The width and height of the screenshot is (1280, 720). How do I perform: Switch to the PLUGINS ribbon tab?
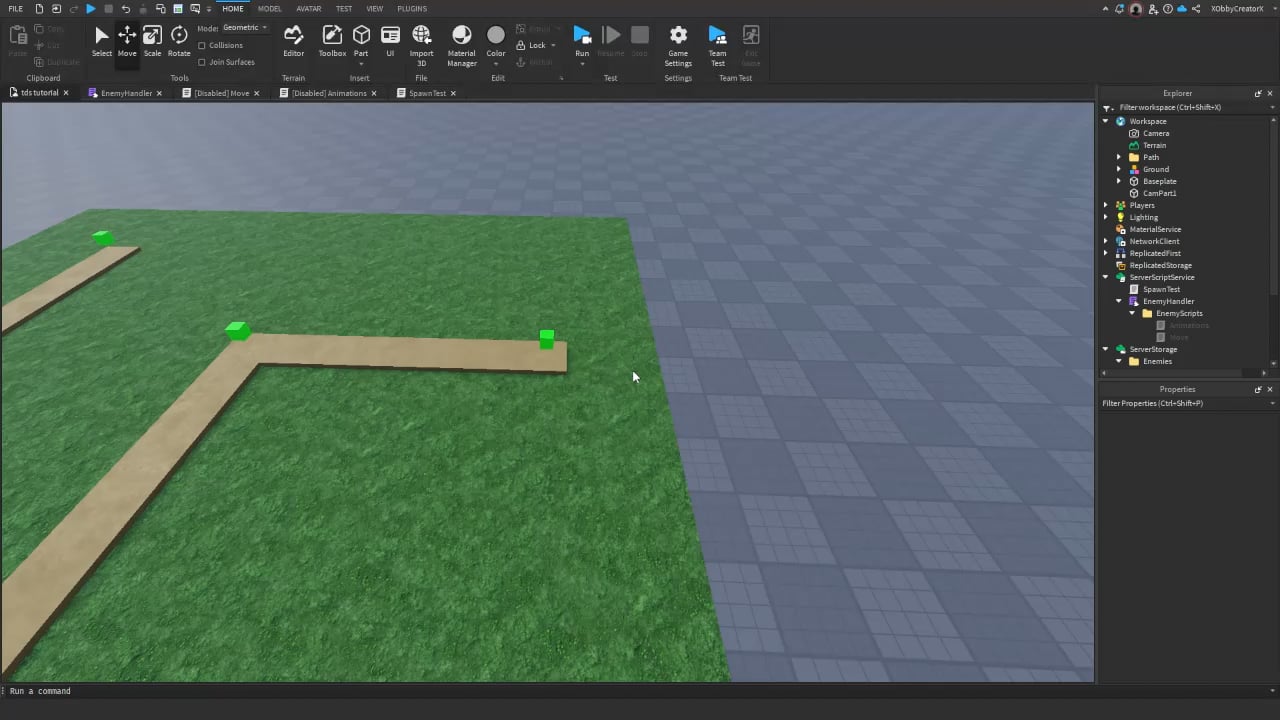[412, 9]
